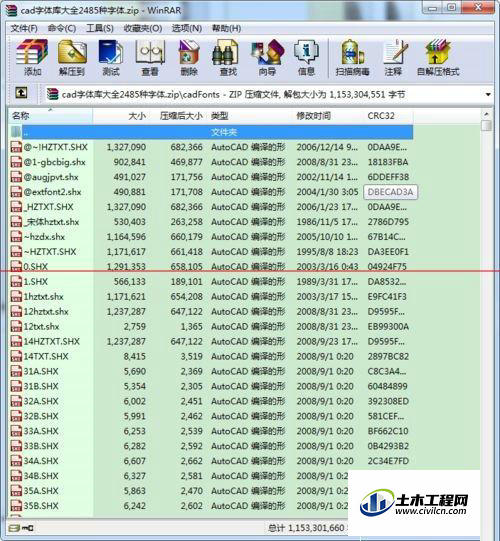Open the 向导 (Wizard) toolbar icon
This screenshot has width=500, height=541.
click(x=267, y=52)
